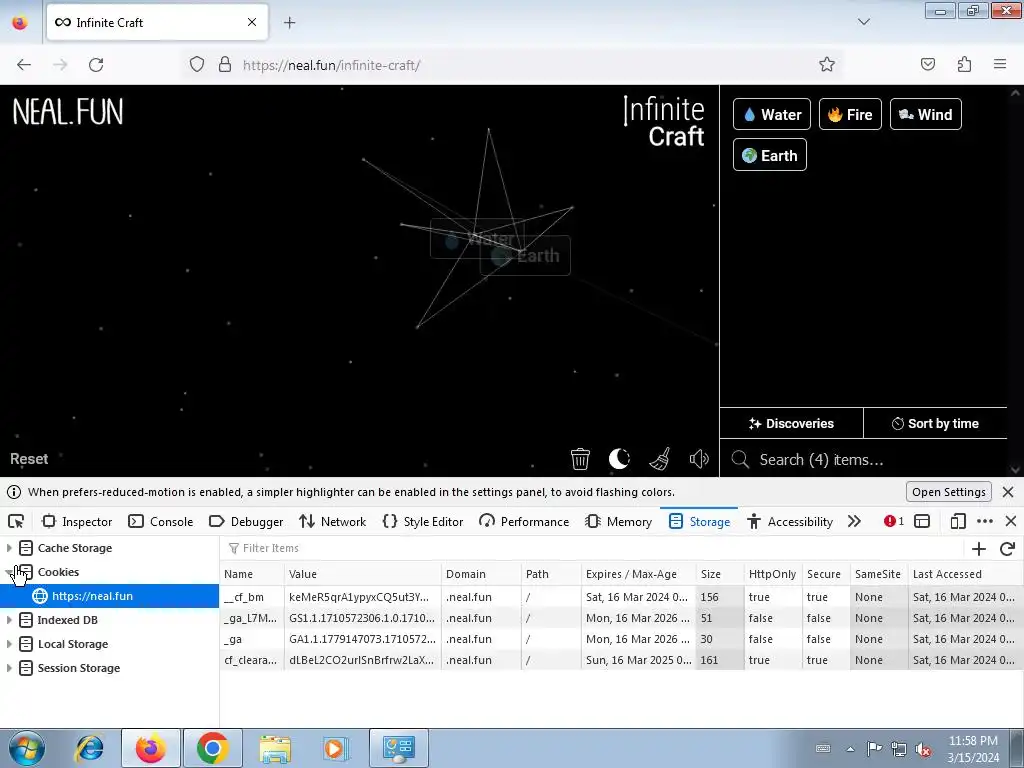
Task: Switch to the Style Editor tab
Action: point(423,521)
